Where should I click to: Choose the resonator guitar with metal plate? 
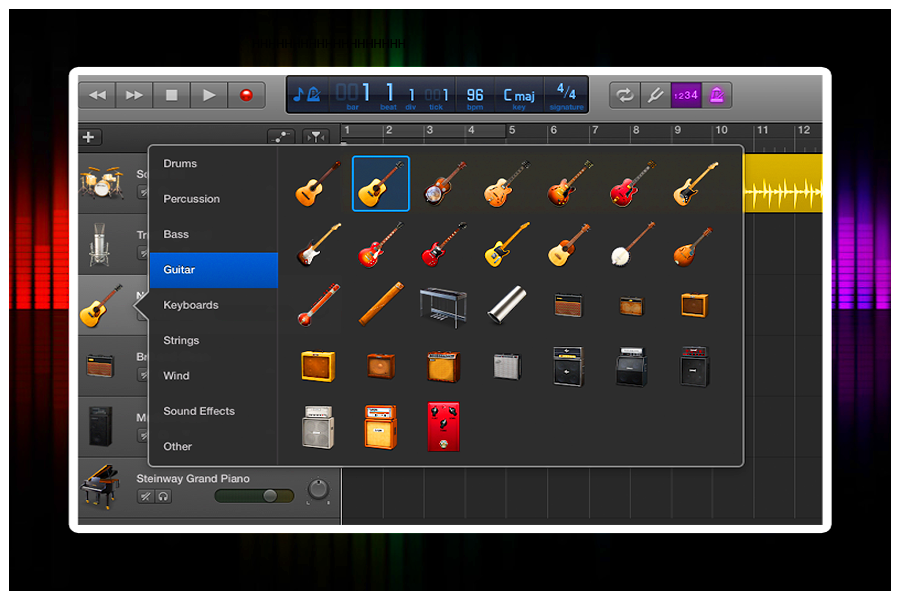pyautogui.click(x=444, y=184)
